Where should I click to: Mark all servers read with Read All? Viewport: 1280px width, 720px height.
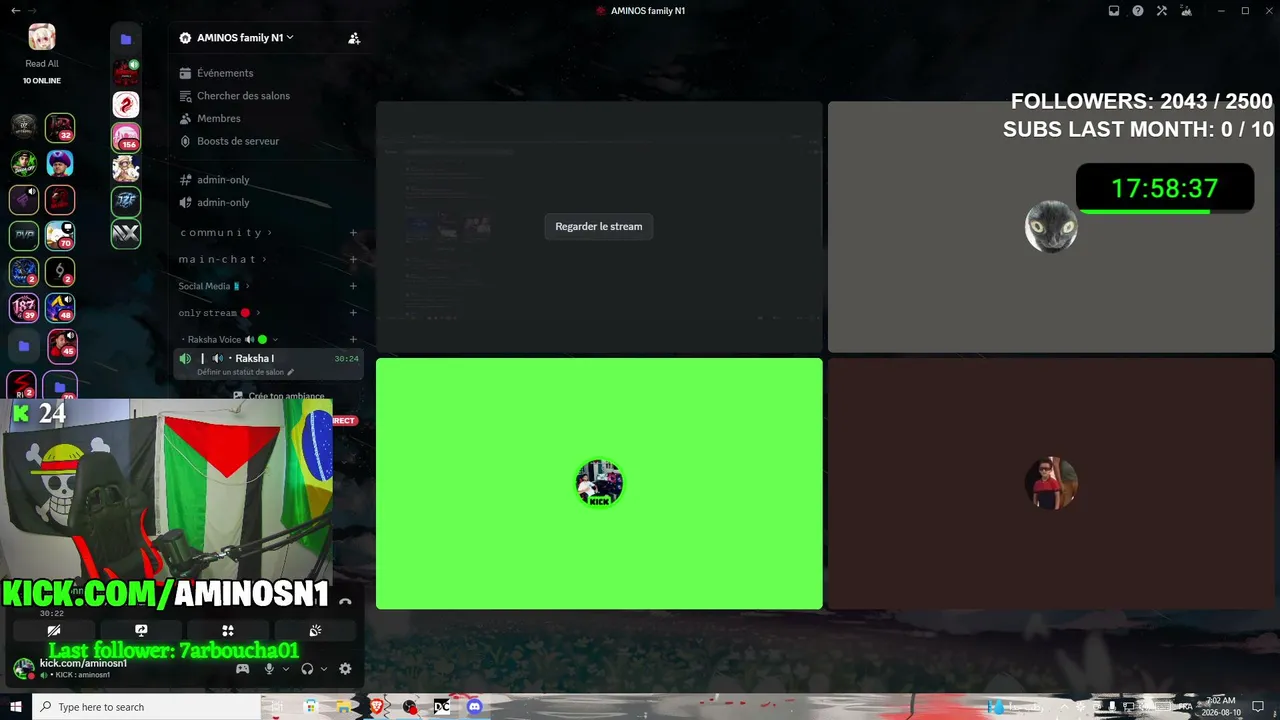pos(42,64)
